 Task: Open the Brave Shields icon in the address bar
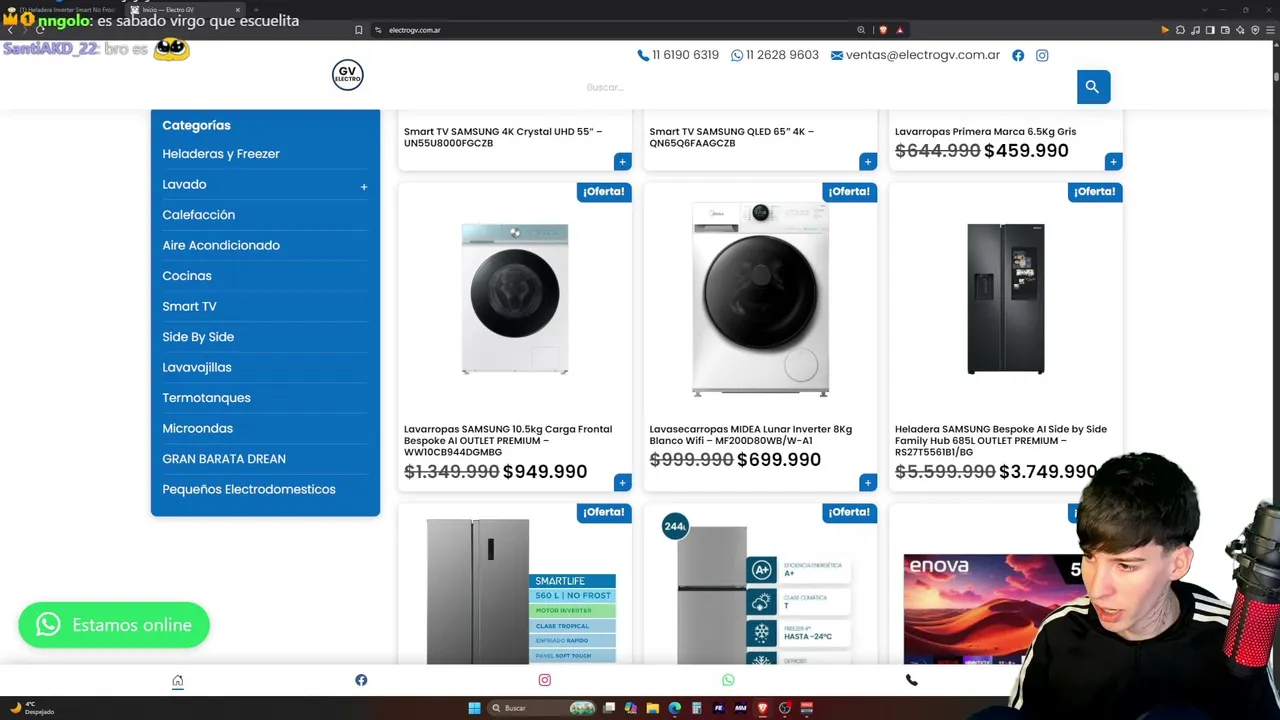pyautogui.click(x=885, y=30)
